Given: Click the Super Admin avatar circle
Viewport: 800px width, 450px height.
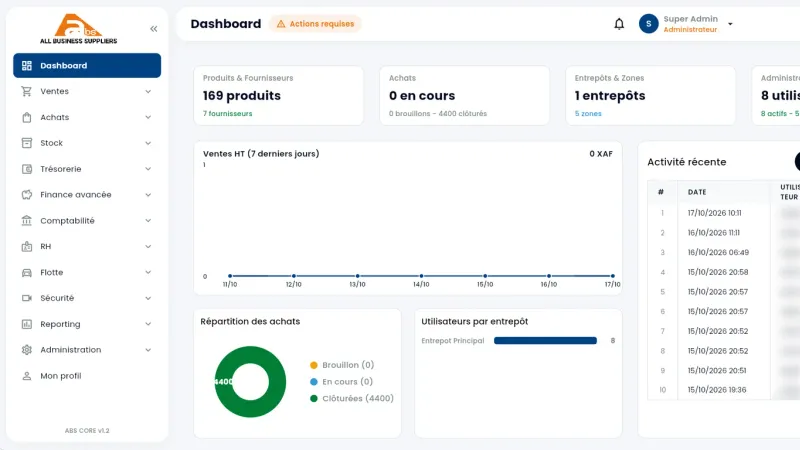Looking at the screenshot, I should pyautogui.click(x=648, y=24).
